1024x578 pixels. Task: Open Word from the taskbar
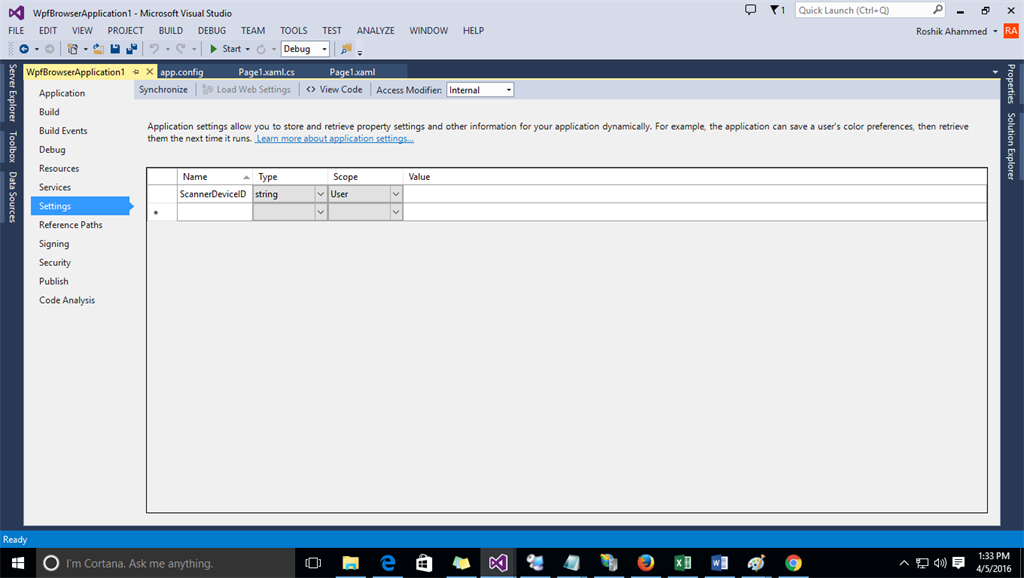tap(720, 563)
